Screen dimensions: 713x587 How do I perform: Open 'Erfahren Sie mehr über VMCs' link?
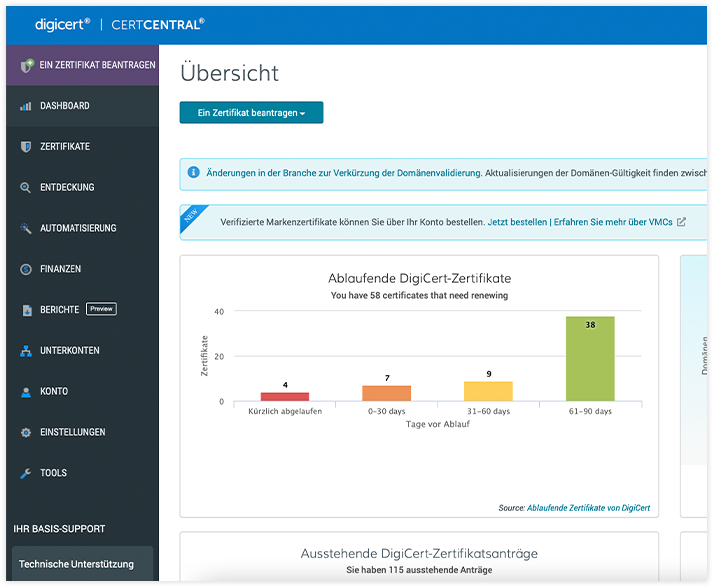tap(613, 222)
